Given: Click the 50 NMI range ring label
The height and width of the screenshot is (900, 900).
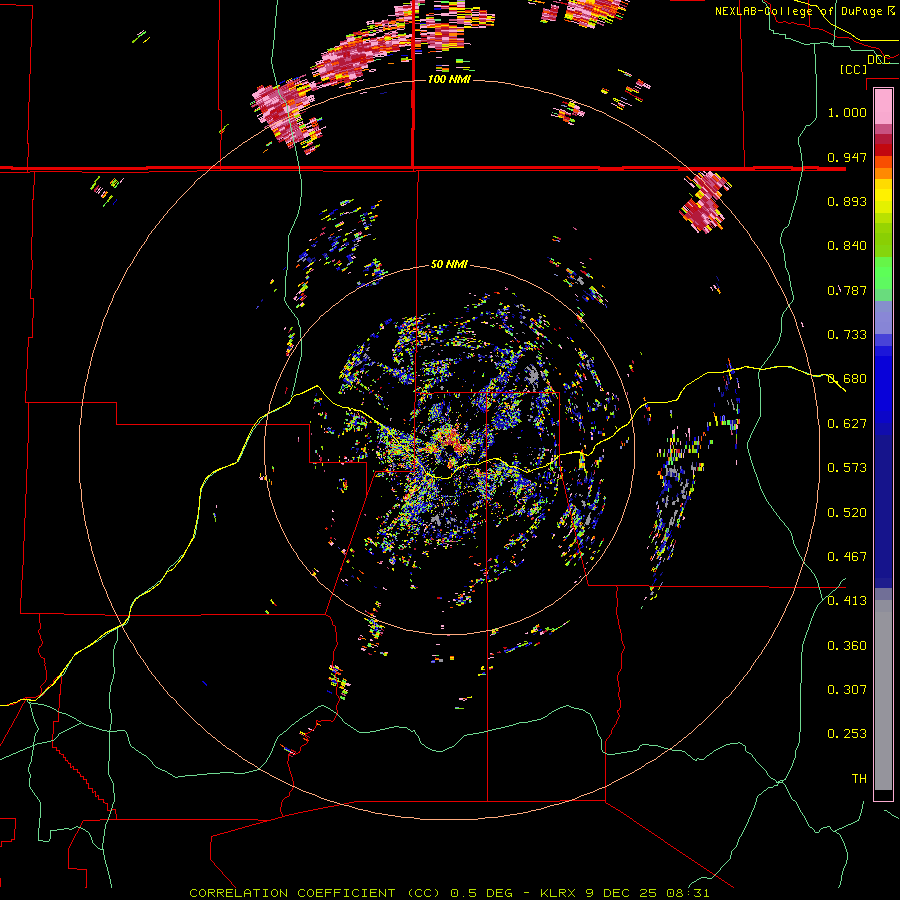Looking at the screenshot, I should coord(449,265).
